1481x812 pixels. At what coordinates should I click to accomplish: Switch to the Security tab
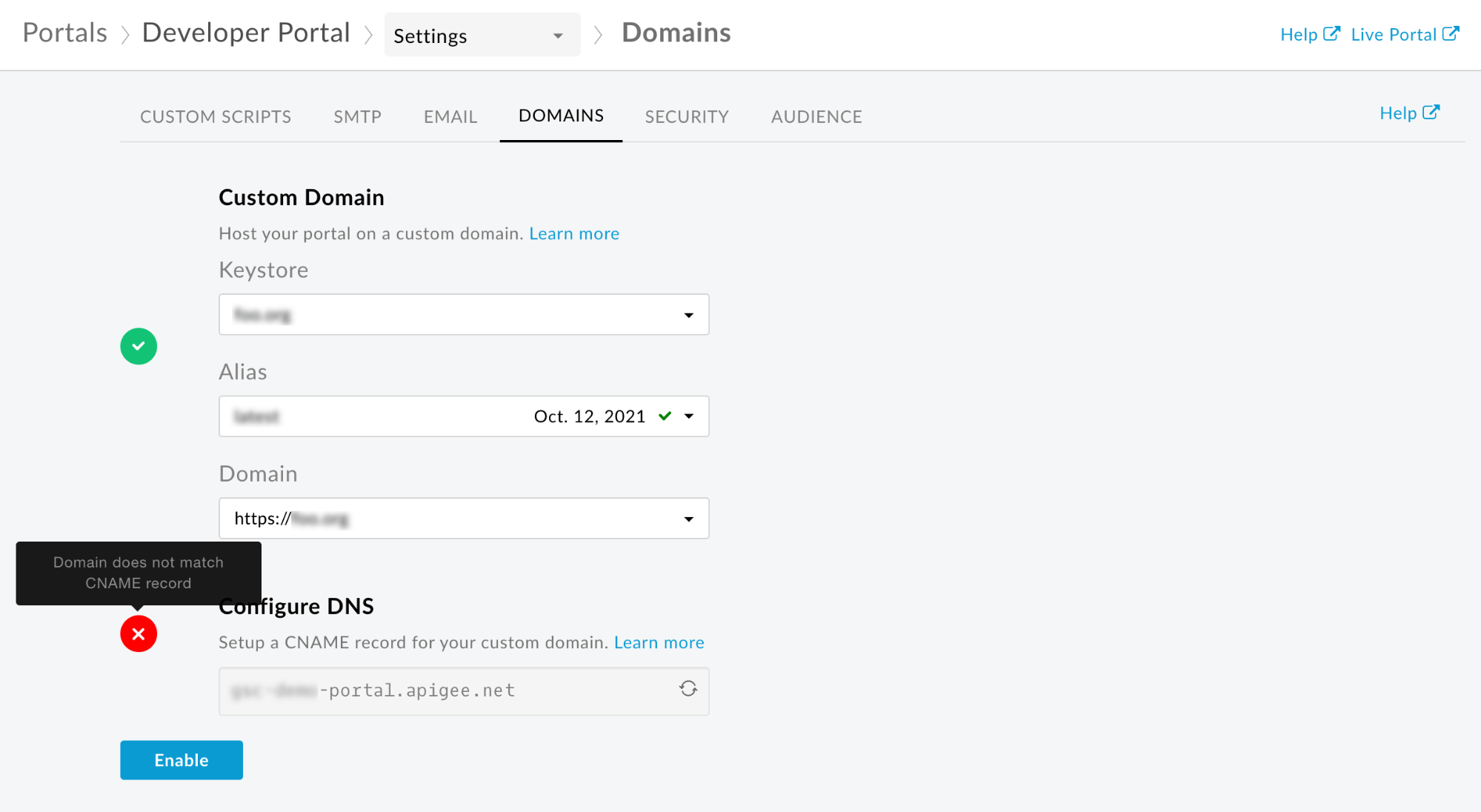(x=686, y=117)
